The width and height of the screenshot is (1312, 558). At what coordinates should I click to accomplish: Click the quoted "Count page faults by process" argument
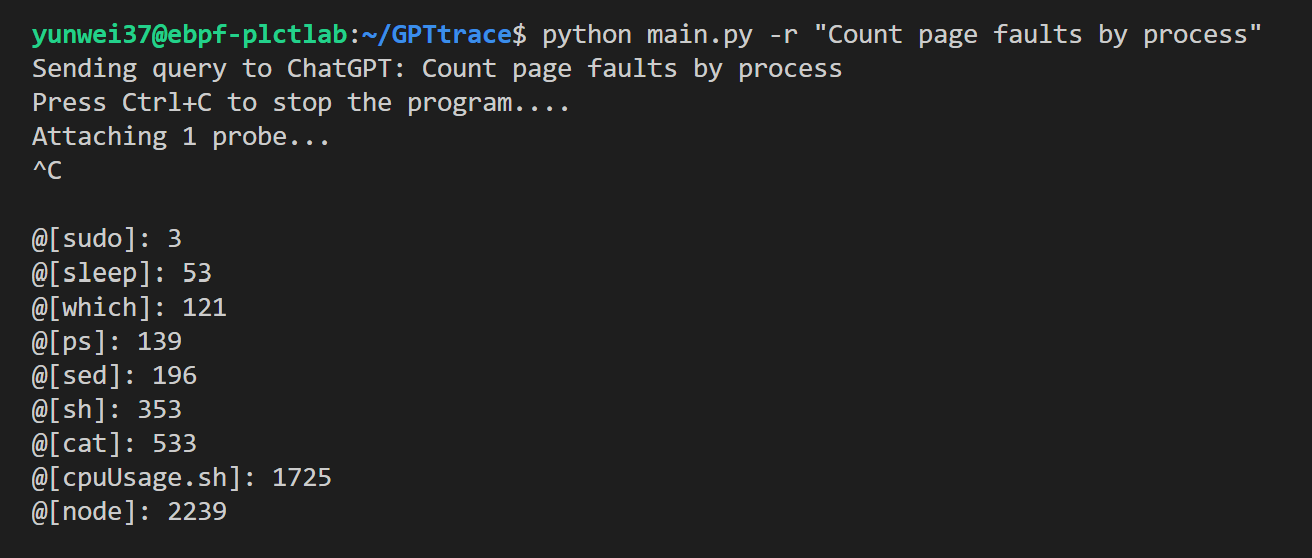coord(1037,35)
